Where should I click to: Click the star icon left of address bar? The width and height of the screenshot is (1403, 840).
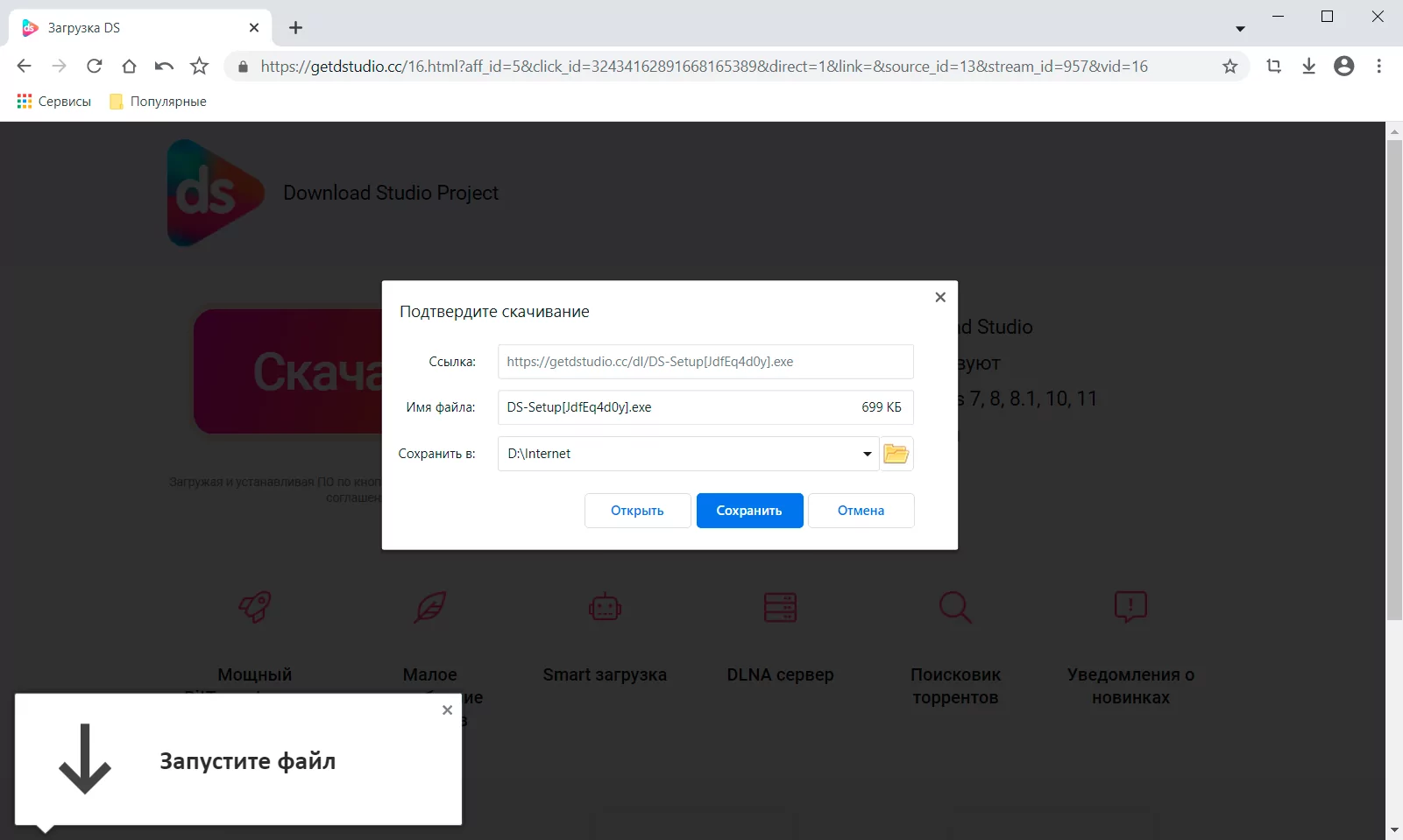(200, 66)
